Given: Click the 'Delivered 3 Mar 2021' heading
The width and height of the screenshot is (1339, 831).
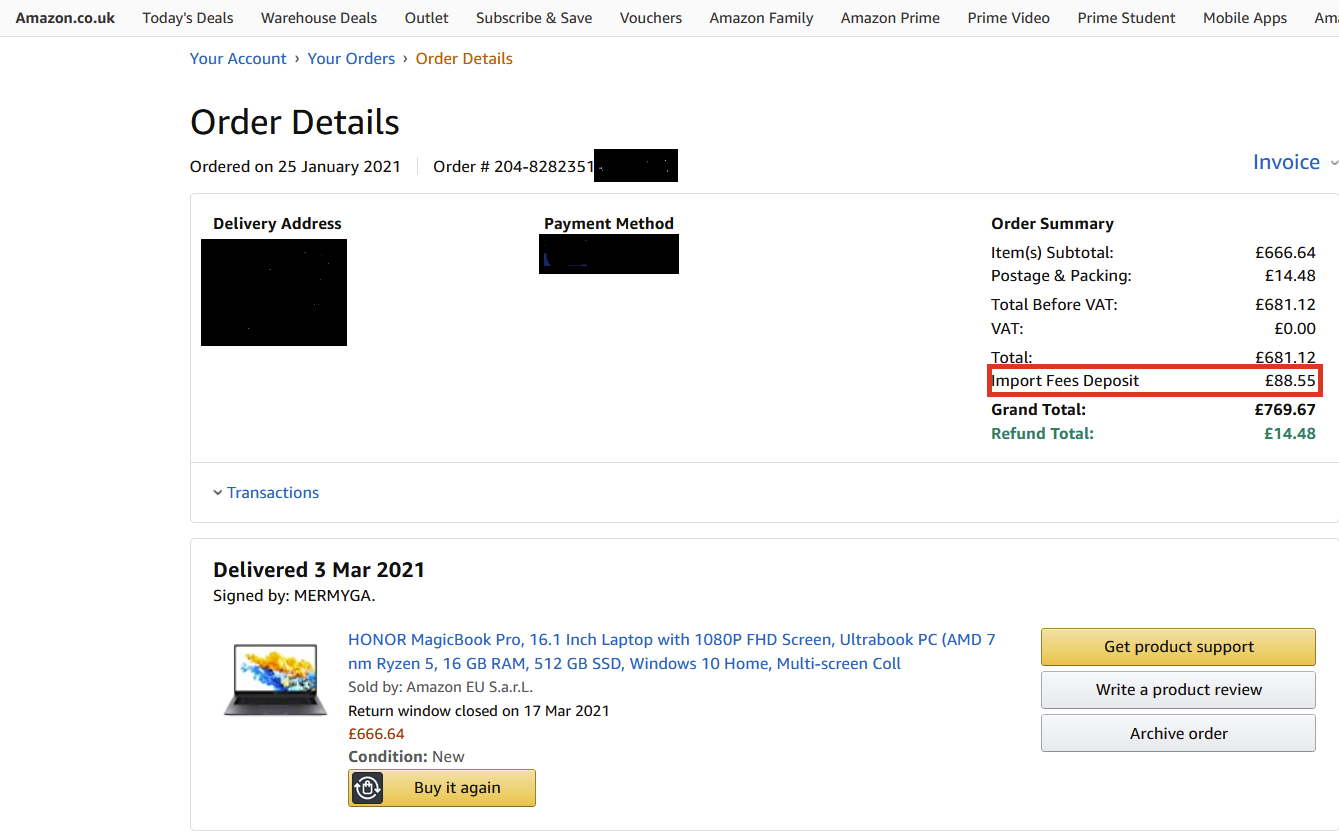Looking at the screenshot, I should coord(319,570).
